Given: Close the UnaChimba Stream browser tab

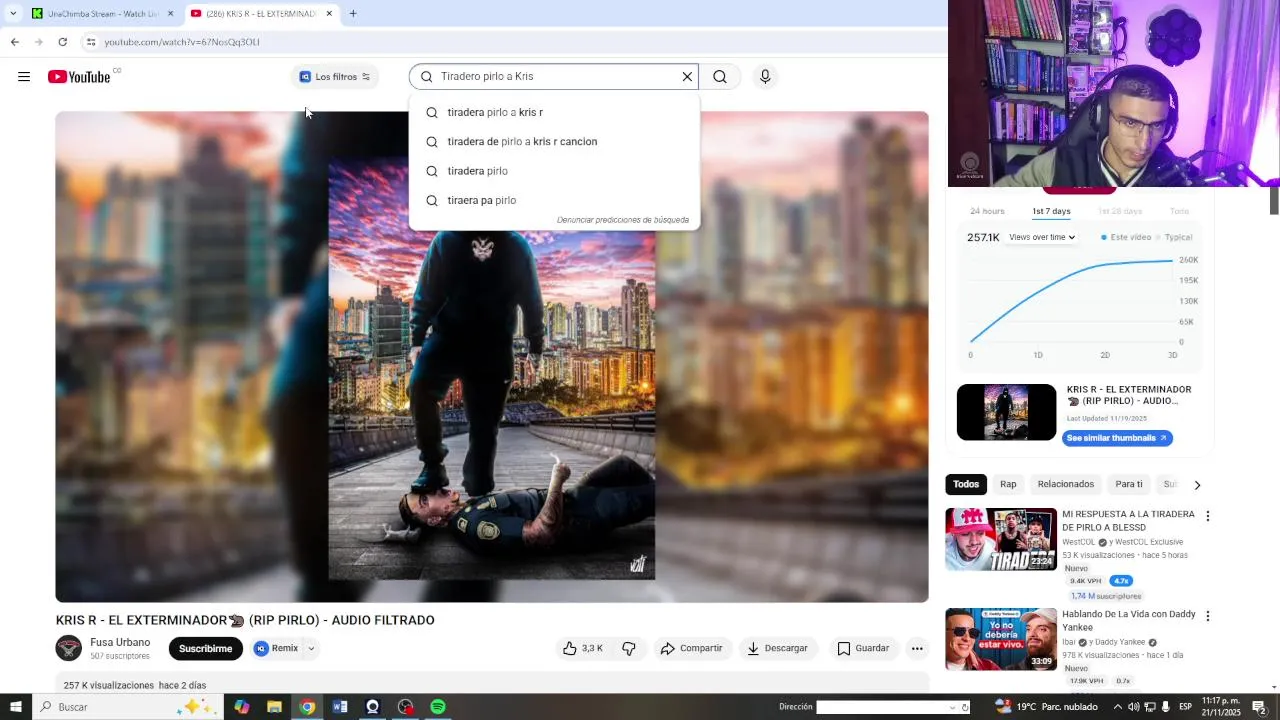Looking at the screenshot, I should pyautogui.click(x=170, y=14).
